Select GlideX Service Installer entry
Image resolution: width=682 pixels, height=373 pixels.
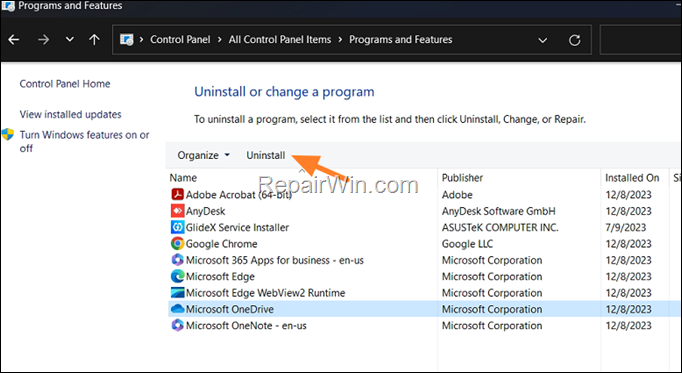point(237,227)
